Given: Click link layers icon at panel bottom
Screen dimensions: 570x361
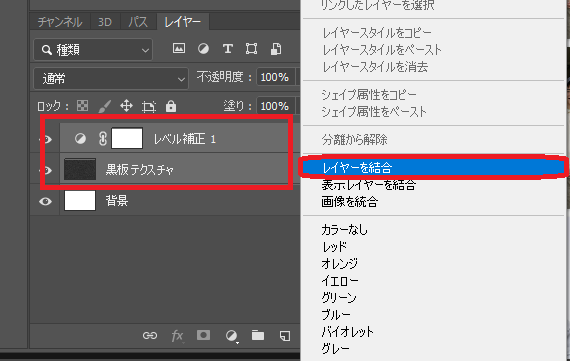Looking at the screenshot, I should click(150, 336).
